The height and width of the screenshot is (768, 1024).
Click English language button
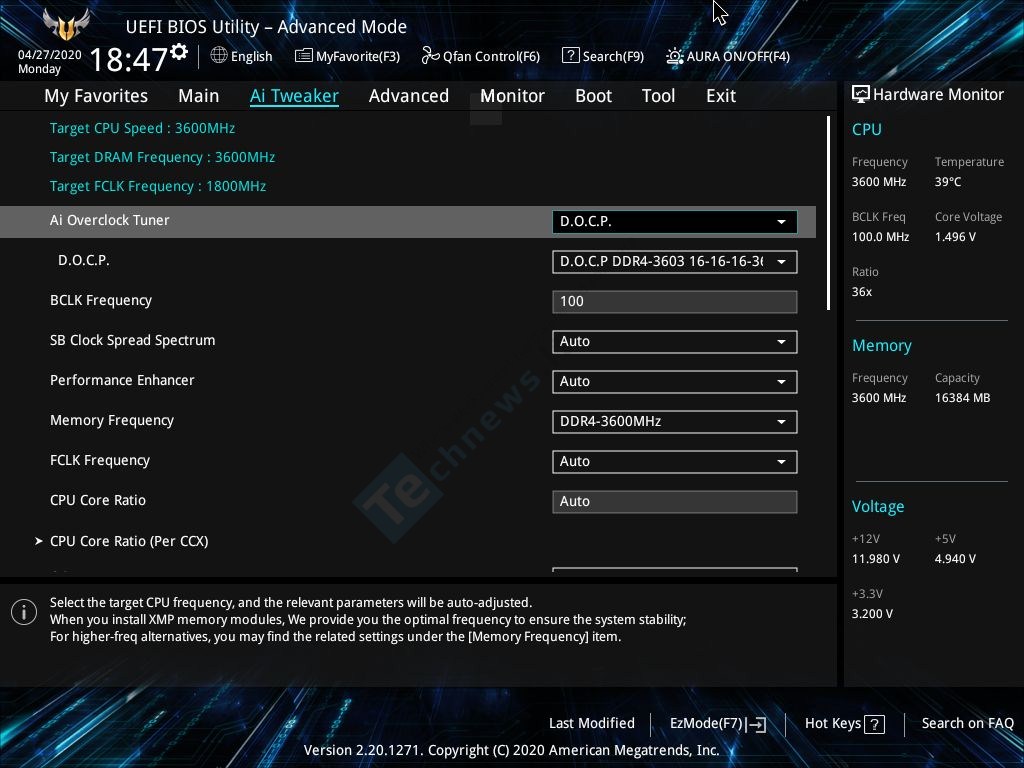pyautogui.click(x=242, y=56)
